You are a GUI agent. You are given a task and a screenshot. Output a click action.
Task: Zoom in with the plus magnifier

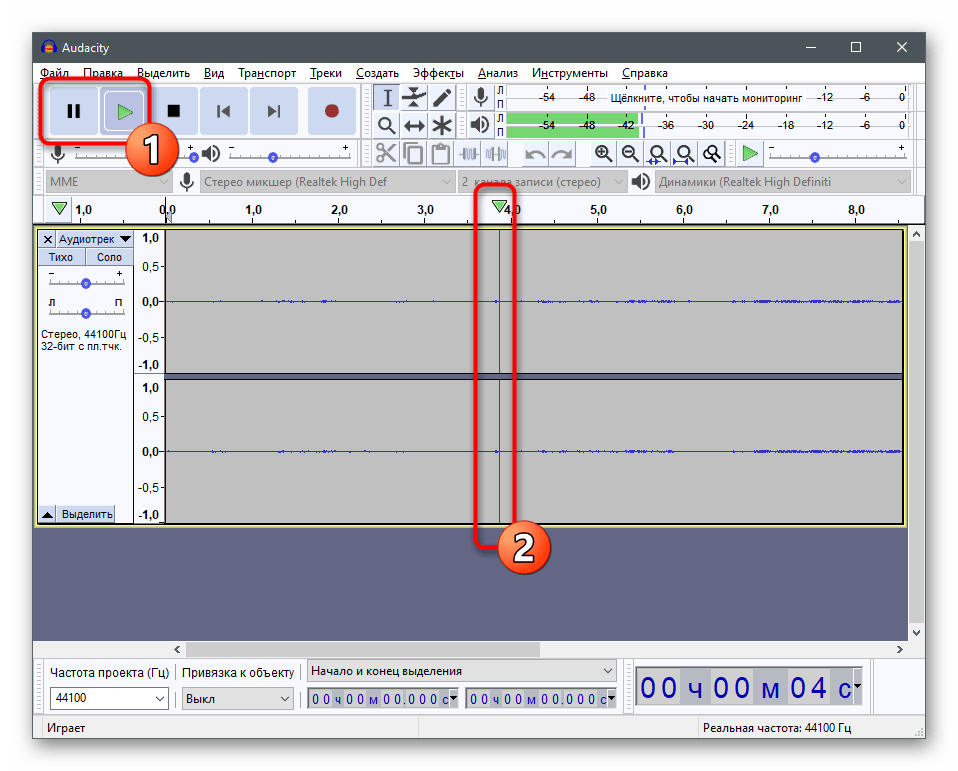pos(604,153)
